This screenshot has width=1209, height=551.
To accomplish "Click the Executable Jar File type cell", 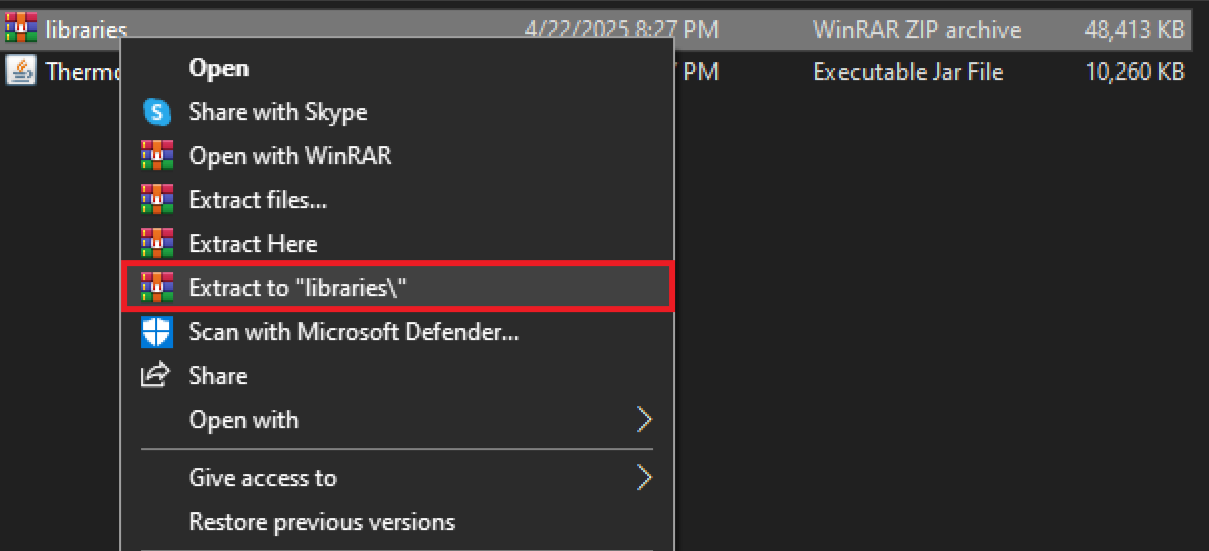I will click(908, 72).
